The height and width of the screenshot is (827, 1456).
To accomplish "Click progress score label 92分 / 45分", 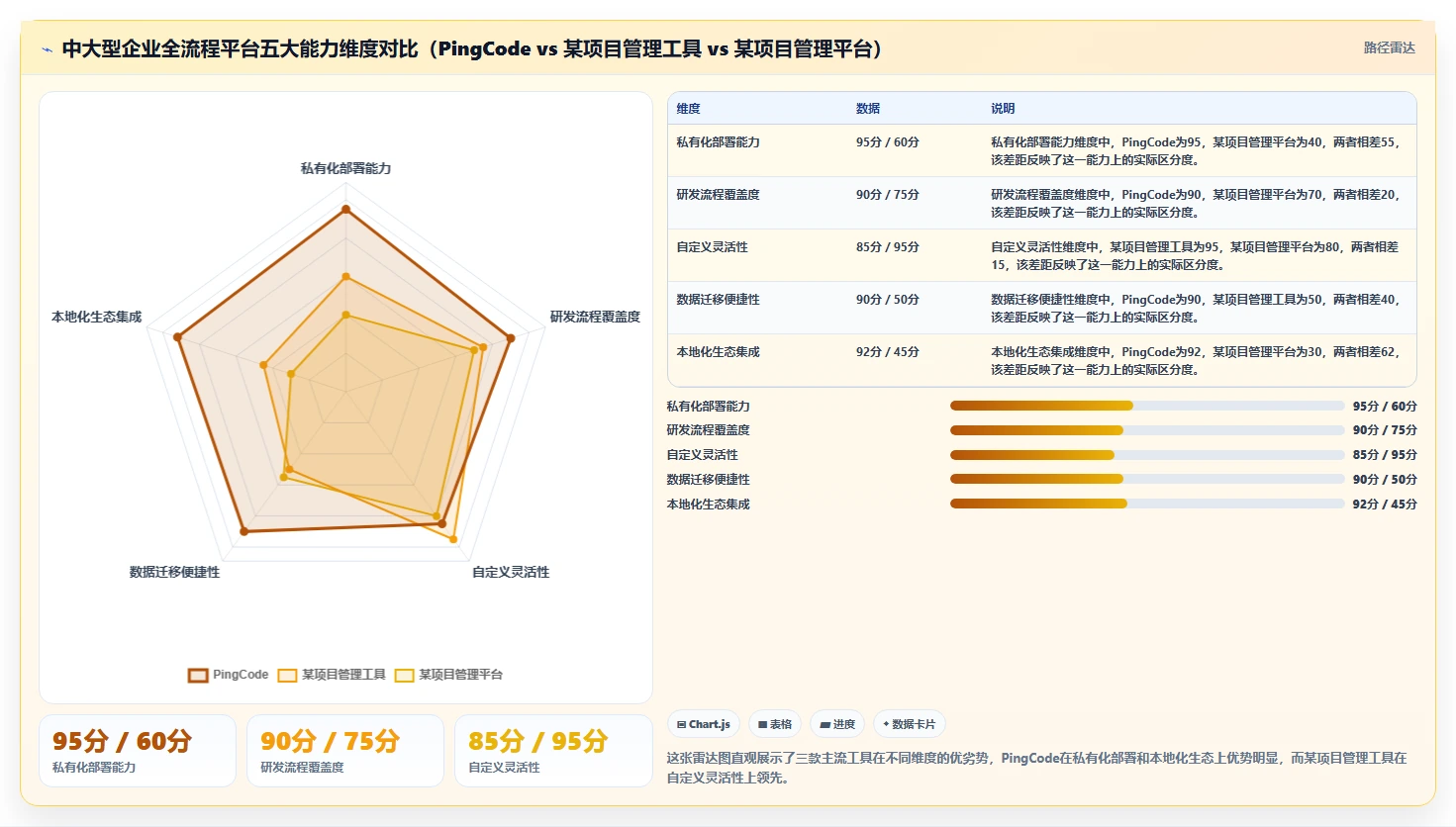I will (1385, 505).
